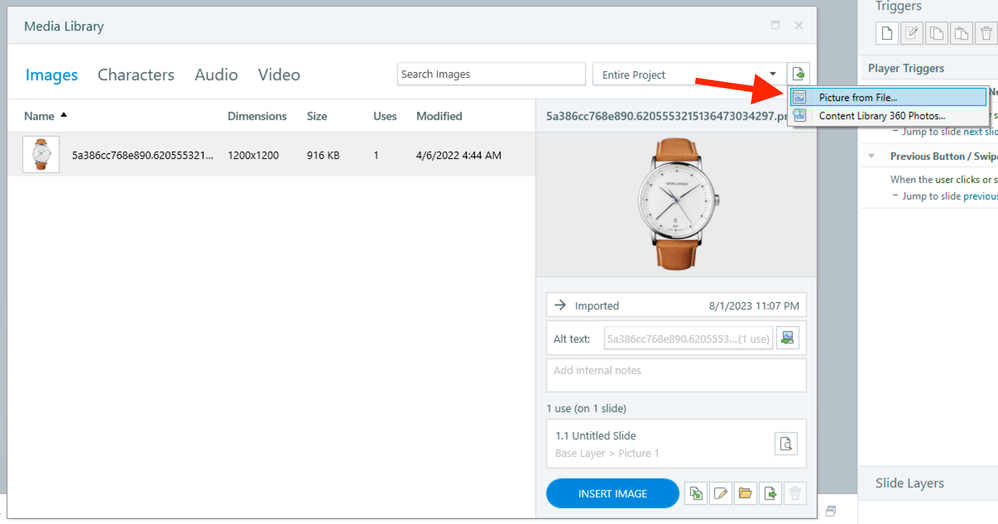The height and width of the screenshot is (524, 998).
Task: Click the Slide Layers panel heading
Action: [909, 483]
